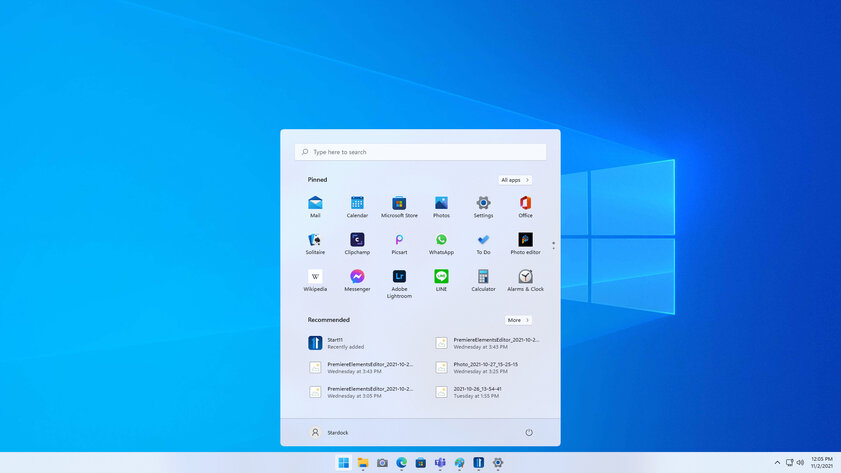Open Photo_2021-10-27_15-25-15 recommended file

(x=486, y=367)
